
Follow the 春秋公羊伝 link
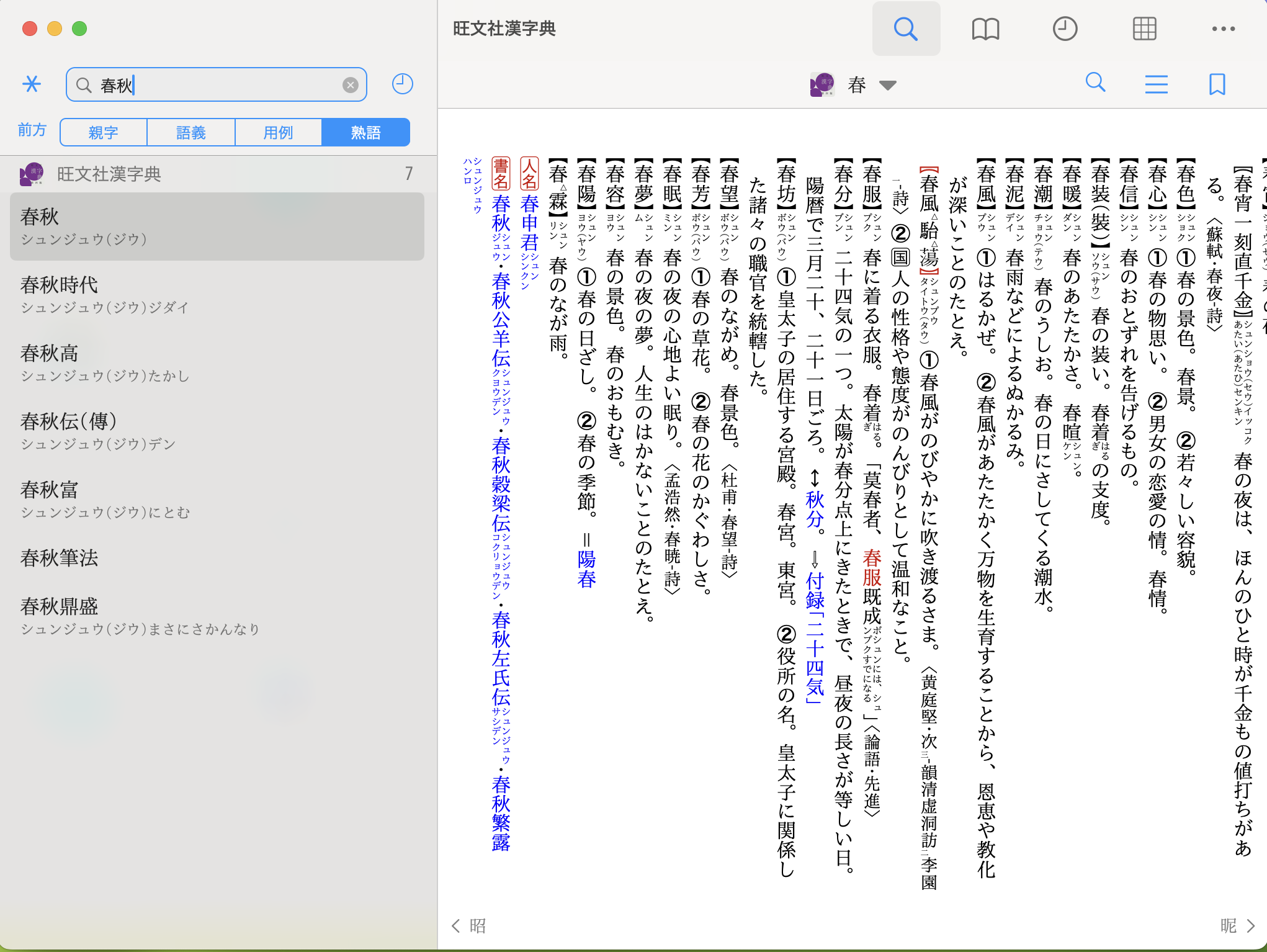click(x=501, y=319)
